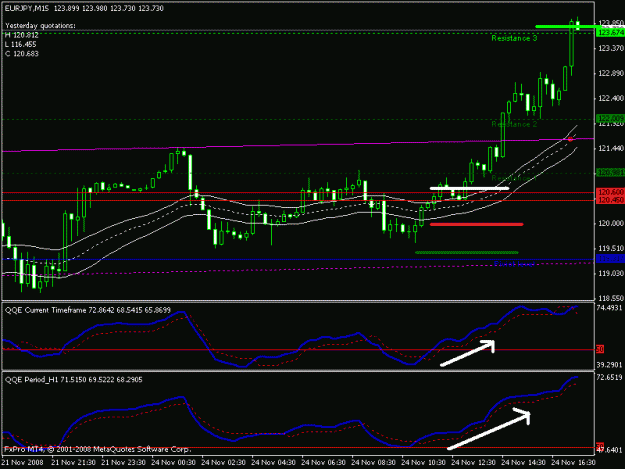Click the 'C 120.683' yesterday close value

[x=22, y=54]
